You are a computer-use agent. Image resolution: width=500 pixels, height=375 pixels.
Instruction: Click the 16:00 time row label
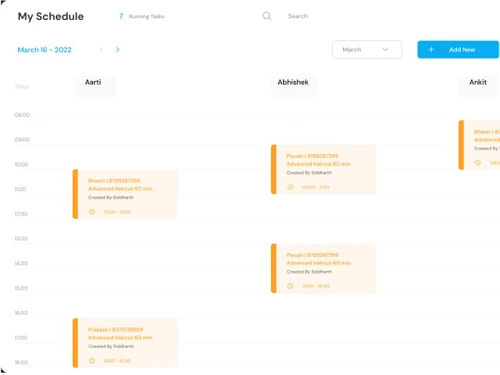[21, 313]
